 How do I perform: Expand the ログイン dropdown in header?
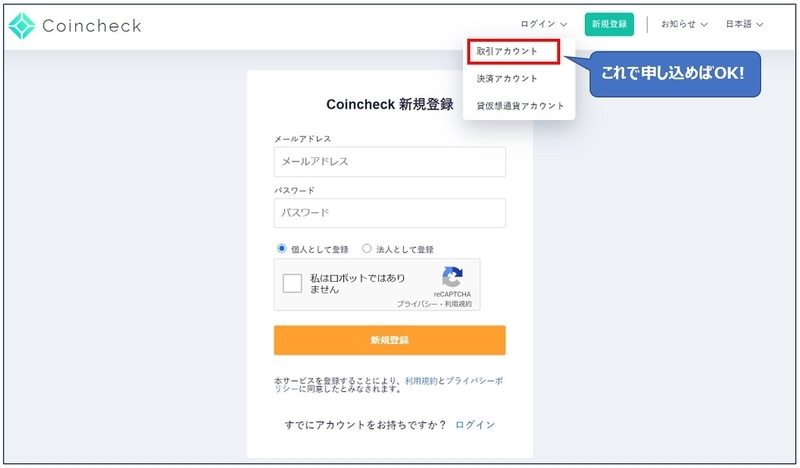[544, 24]
